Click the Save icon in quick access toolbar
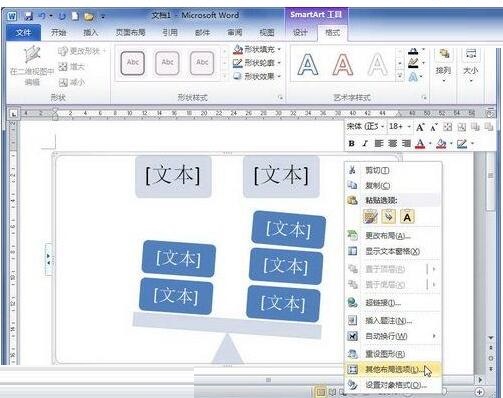 tap(29, 16)
